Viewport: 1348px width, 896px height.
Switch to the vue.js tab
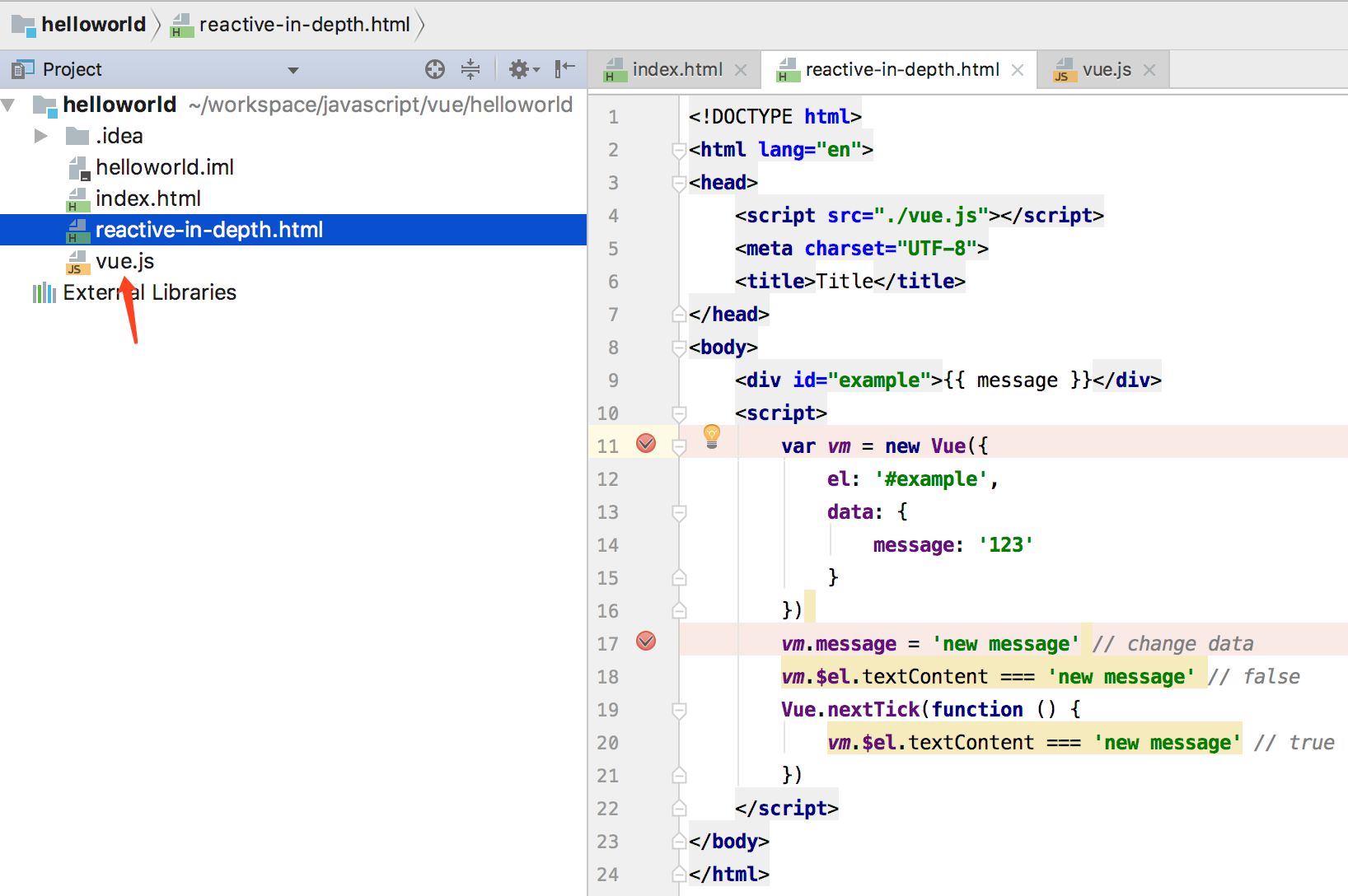click(1106, 70)
